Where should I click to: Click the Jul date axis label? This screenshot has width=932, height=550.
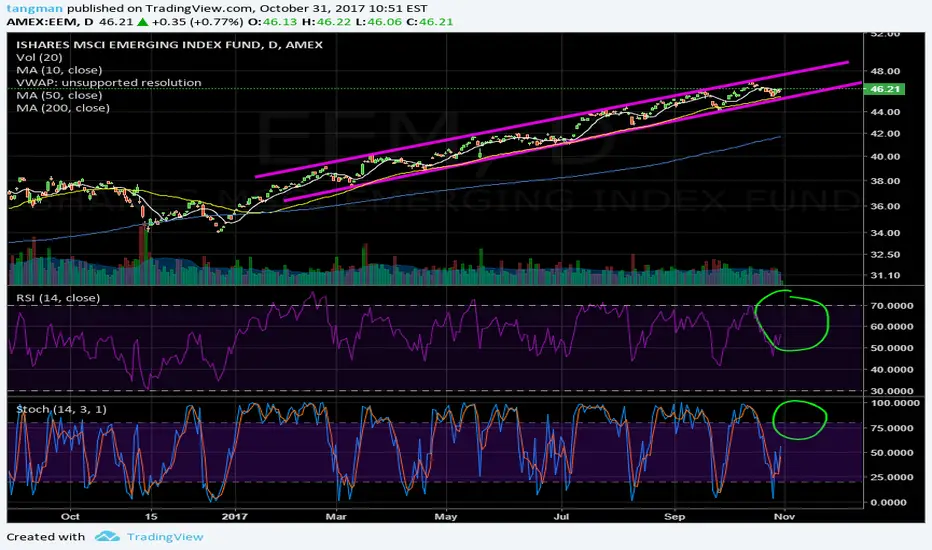click(x=561, y=516)
